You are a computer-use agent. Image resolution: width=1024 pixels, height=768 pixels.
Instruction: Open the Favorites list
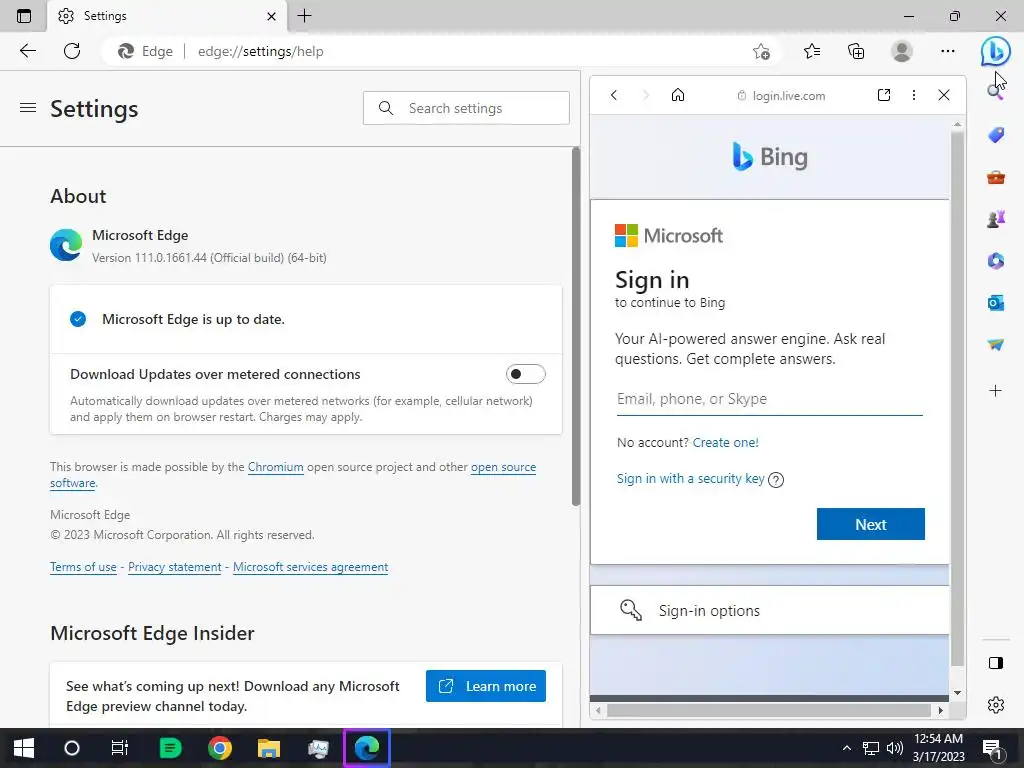812,51
